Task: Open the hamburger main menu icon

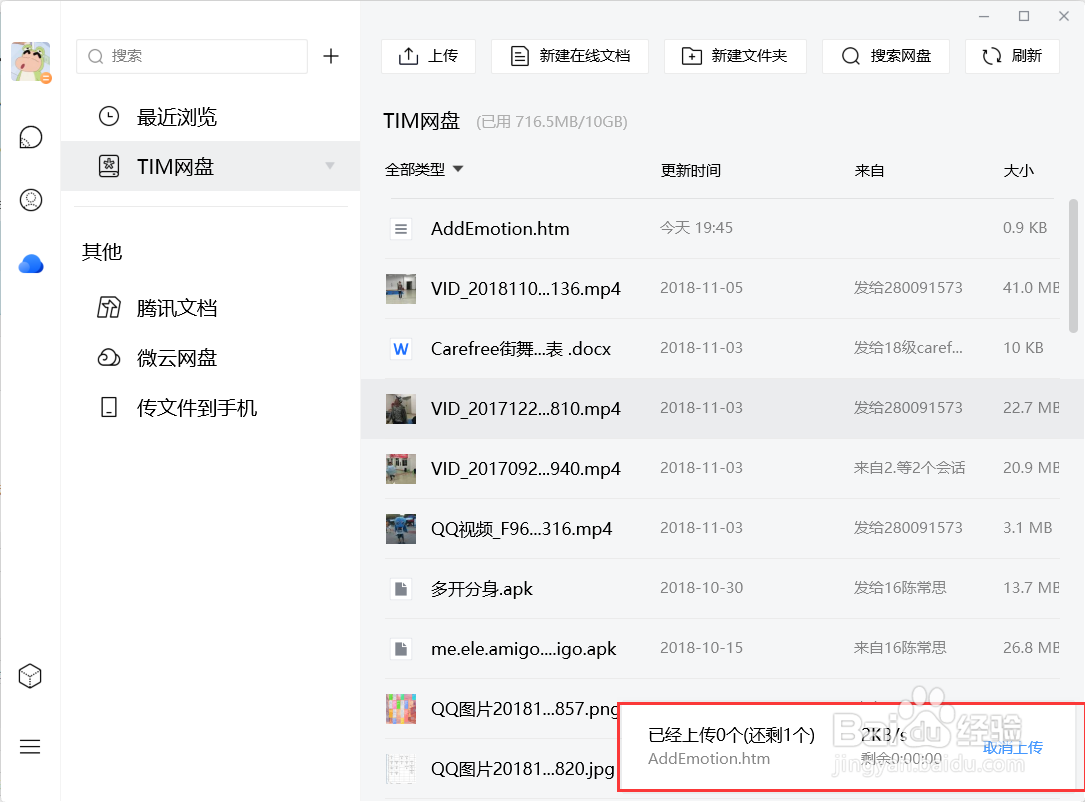Action: point(30,747)
